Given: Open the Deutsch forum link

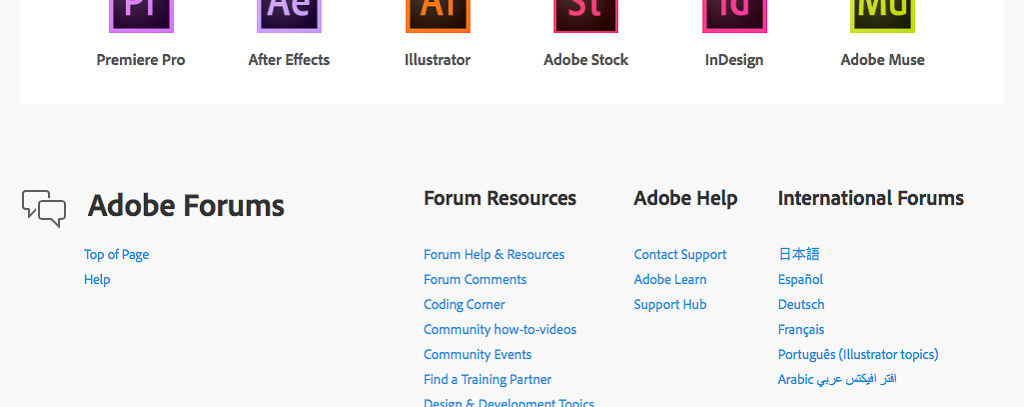Looking at the screenshot, I should (x=801, y=304).
